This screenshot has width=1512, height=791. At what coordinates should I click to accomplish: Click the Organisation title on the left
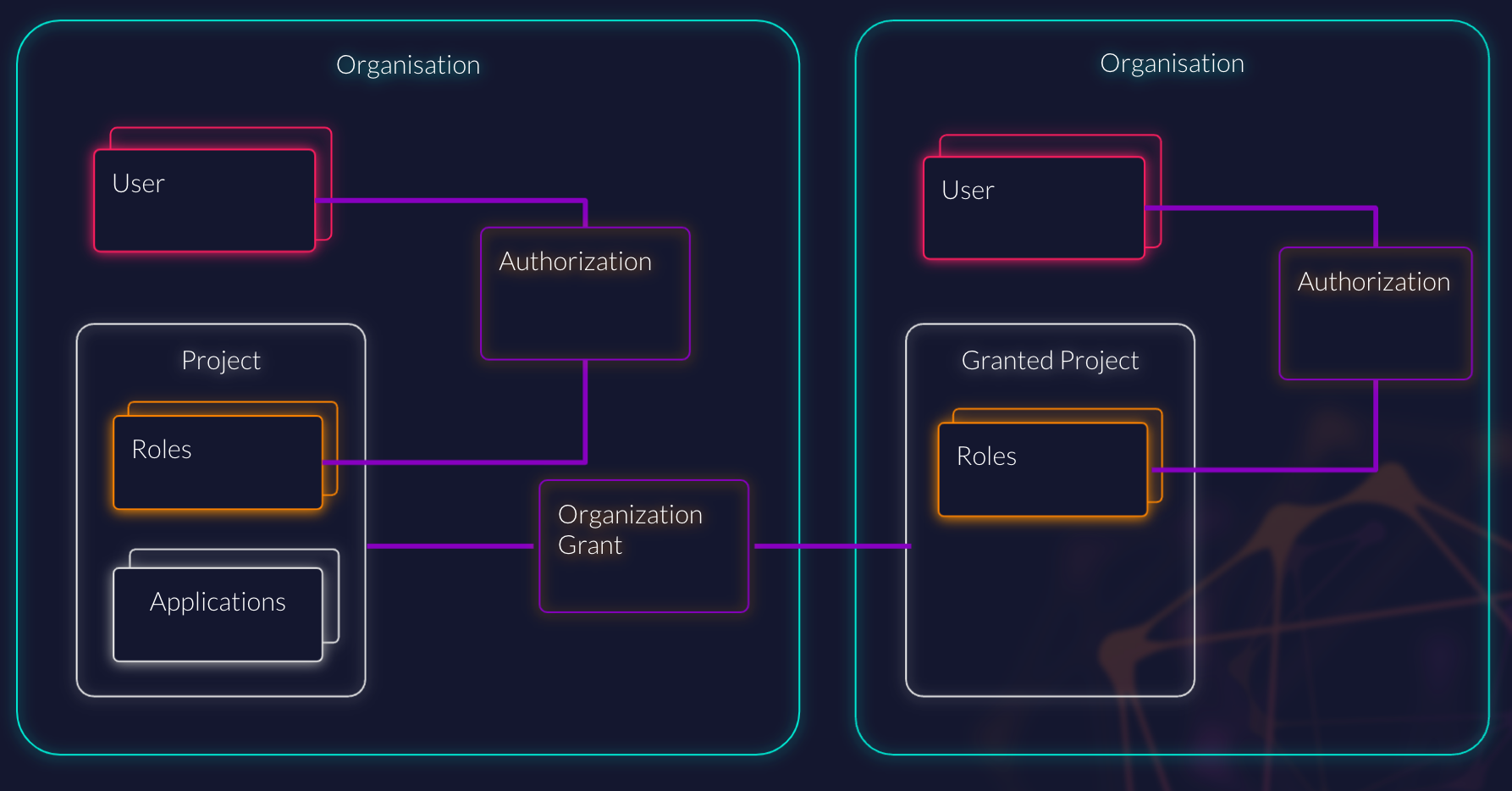click(408, 64)
